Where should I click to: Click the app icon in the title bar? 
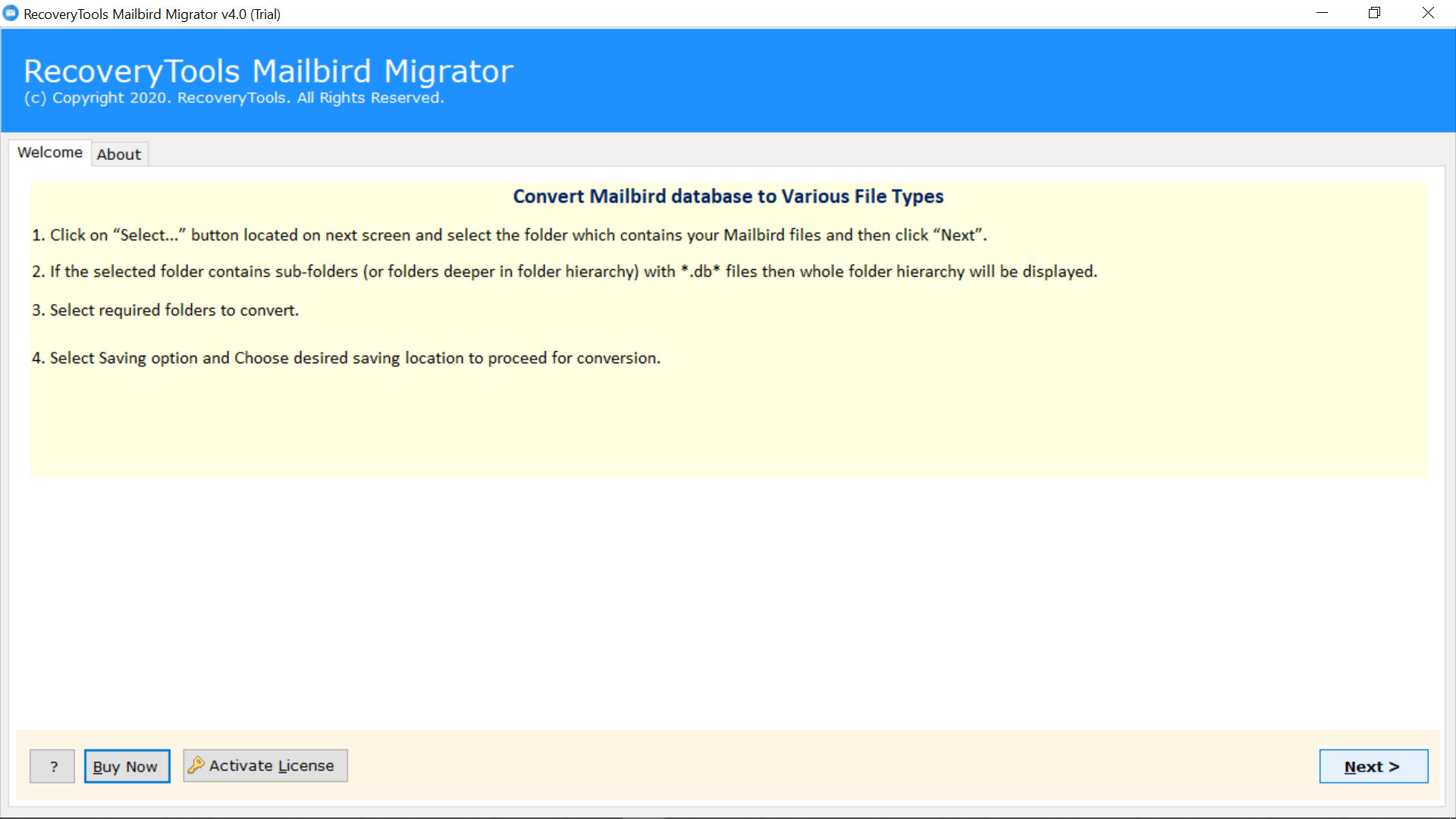pyautogui.click(x=11, y=14)
